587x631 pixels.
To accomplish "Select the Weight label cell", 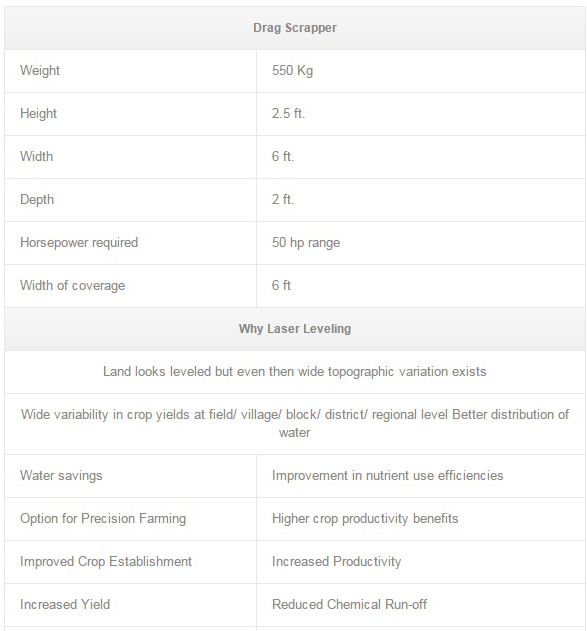I will pyautogui.click(x=130, y=71).
